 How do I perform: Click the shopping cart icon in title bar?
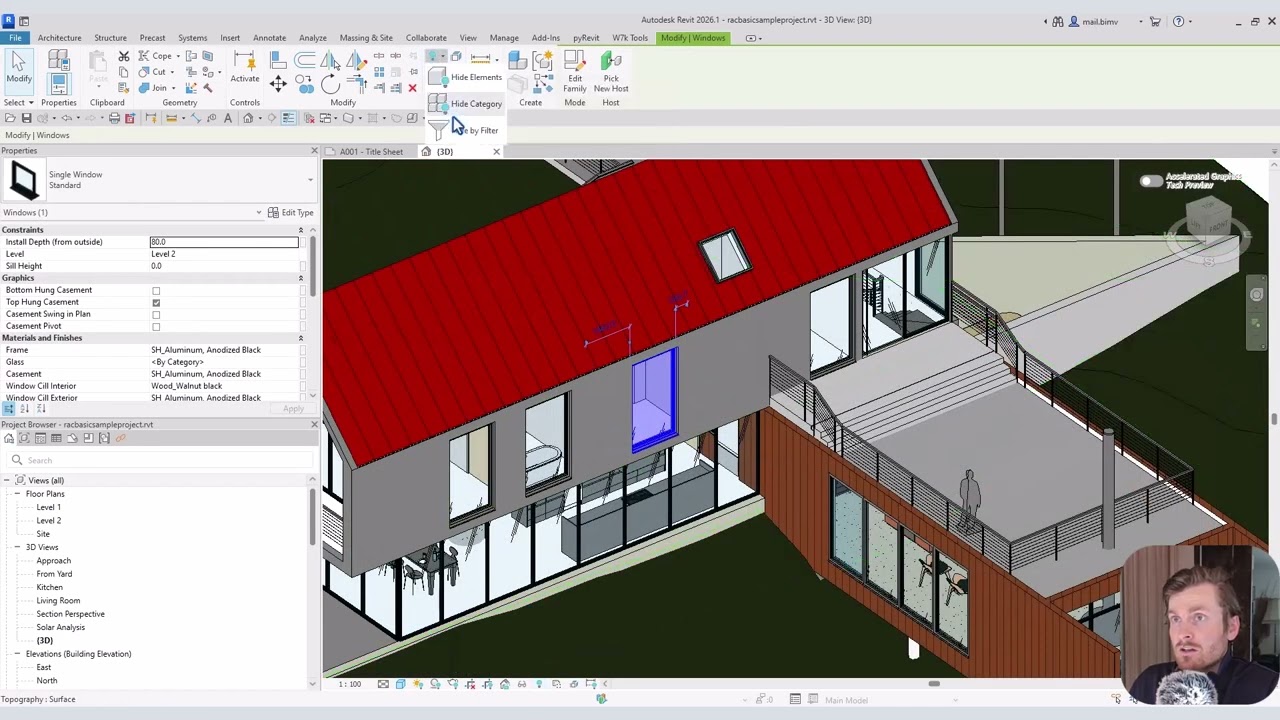pyautogui.click(x=1154, y=21)
